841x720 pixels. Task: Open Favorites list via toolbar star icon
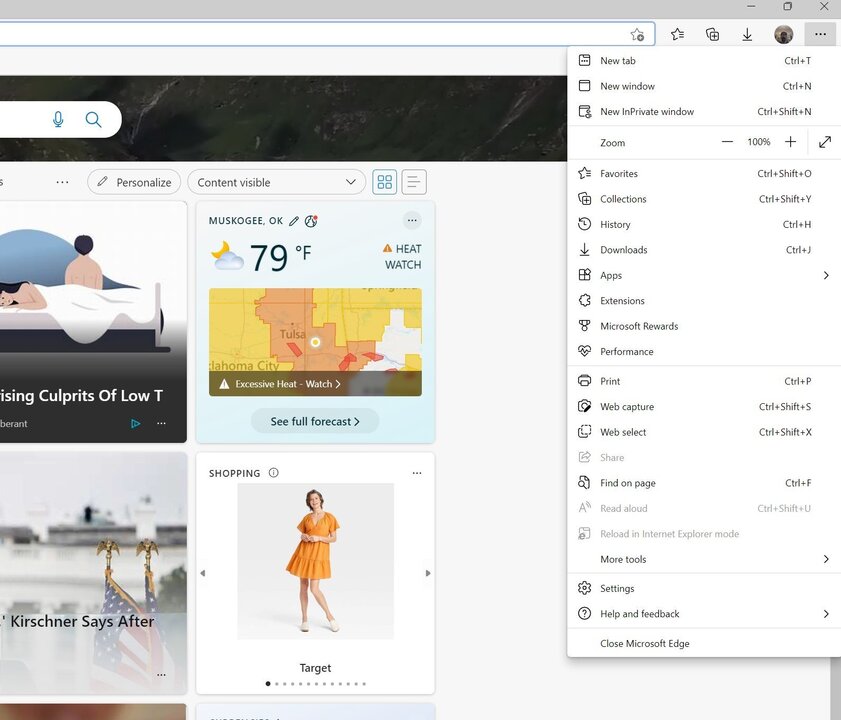(x=677, y=33)
